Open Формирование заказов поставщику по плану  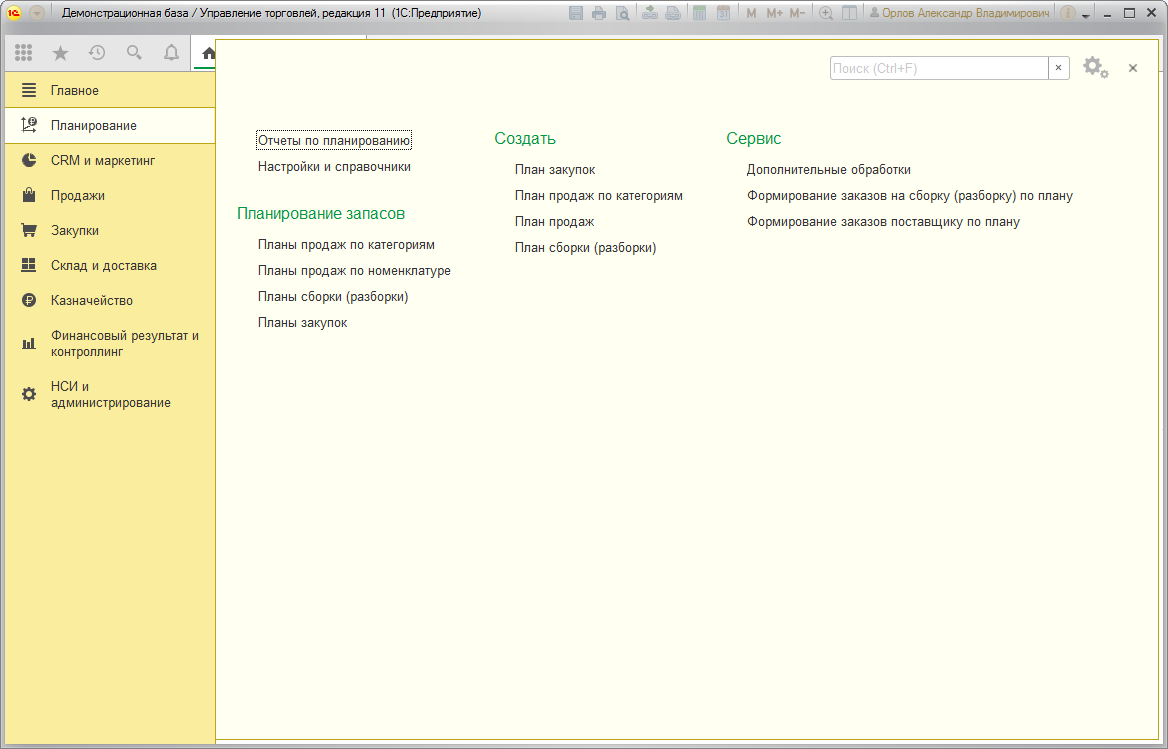[883, 222]
